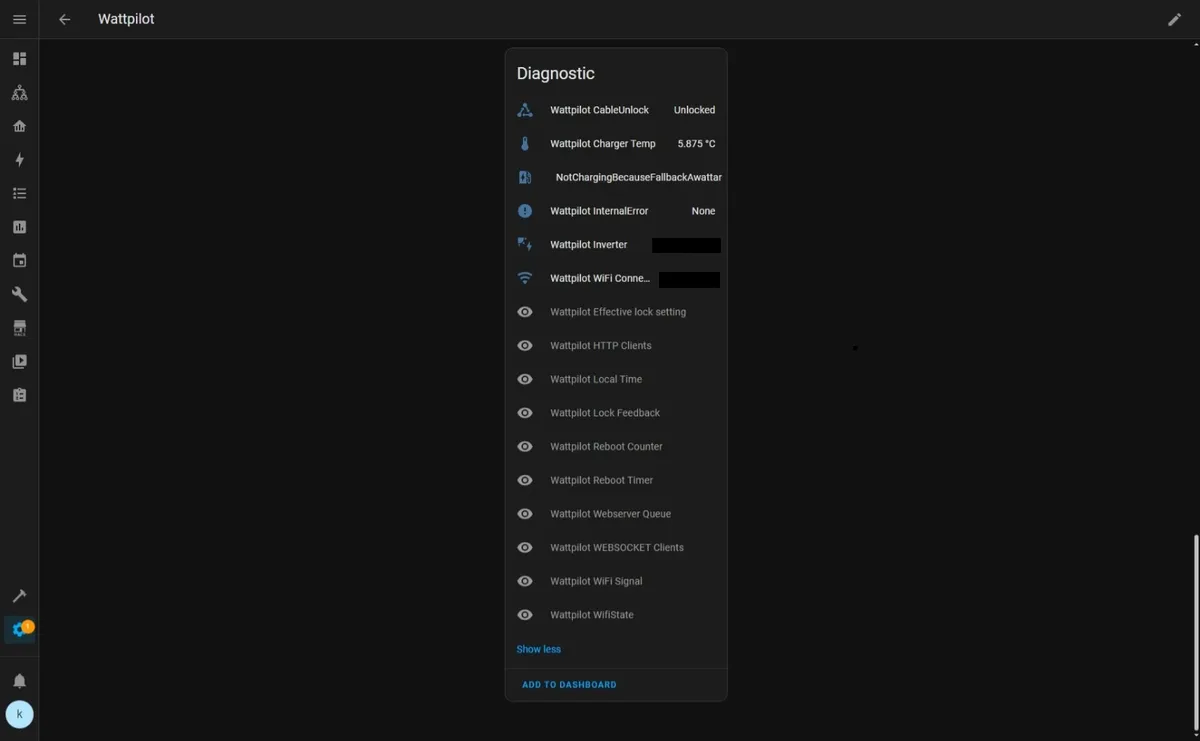Image resolution: width=1200 pixels, height=741 pixels.
Task: Go back with the arrow beside Wattpilot
Action: click(65, 19)
